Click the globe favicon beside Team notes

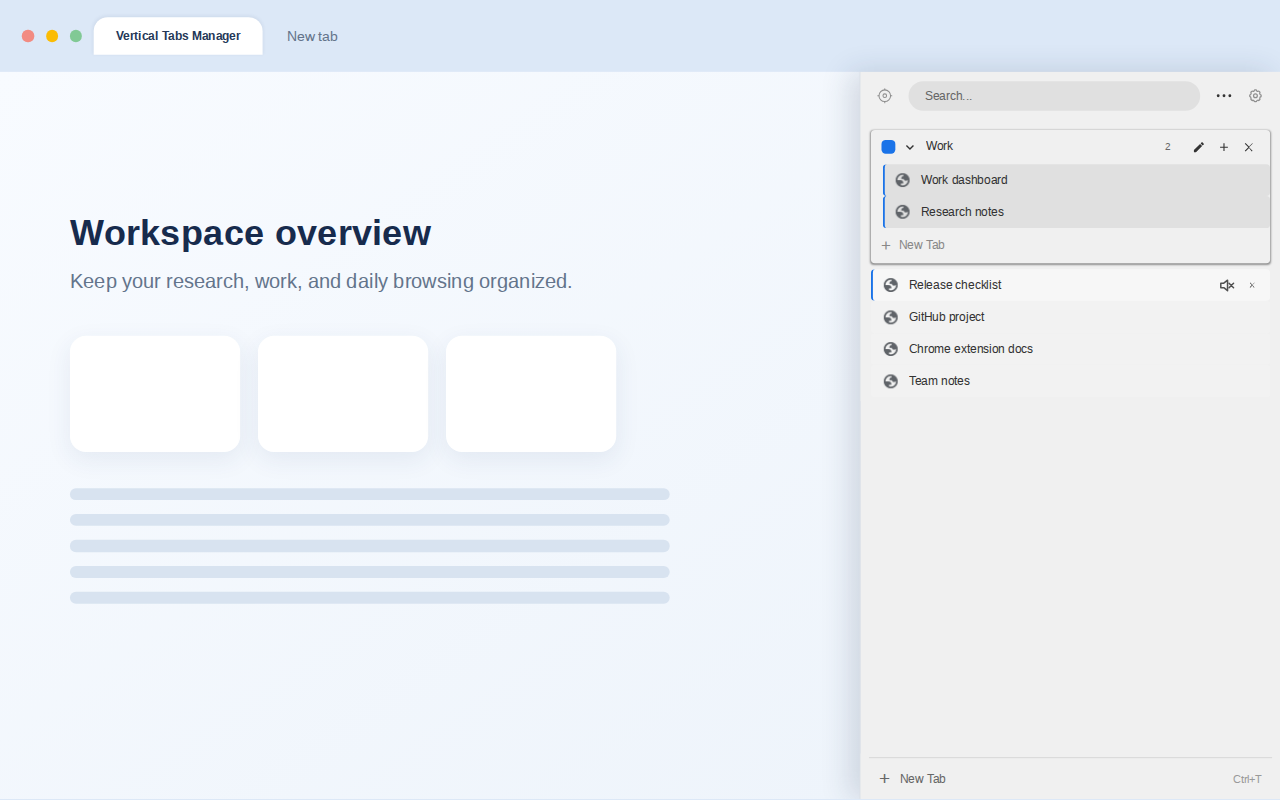(890, 381)
